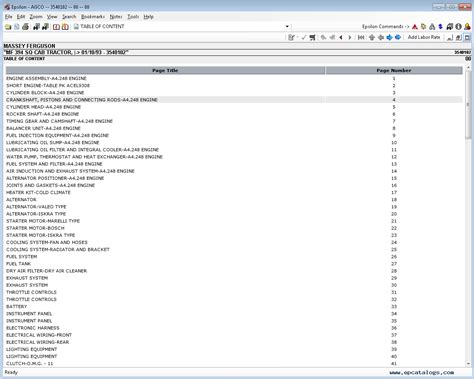Click the gray up arrow navigation icon
The height and width of the screenshot is (379, 474).
tap(372, 37)
